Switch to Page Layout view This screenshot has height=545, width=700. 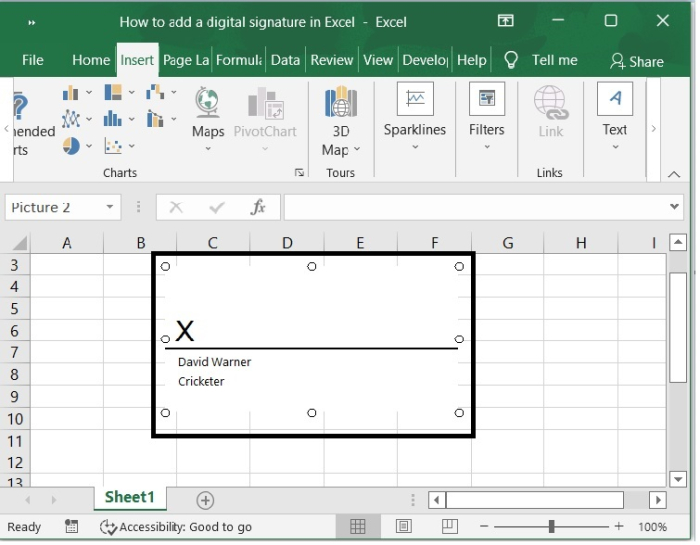pos(404,527)
